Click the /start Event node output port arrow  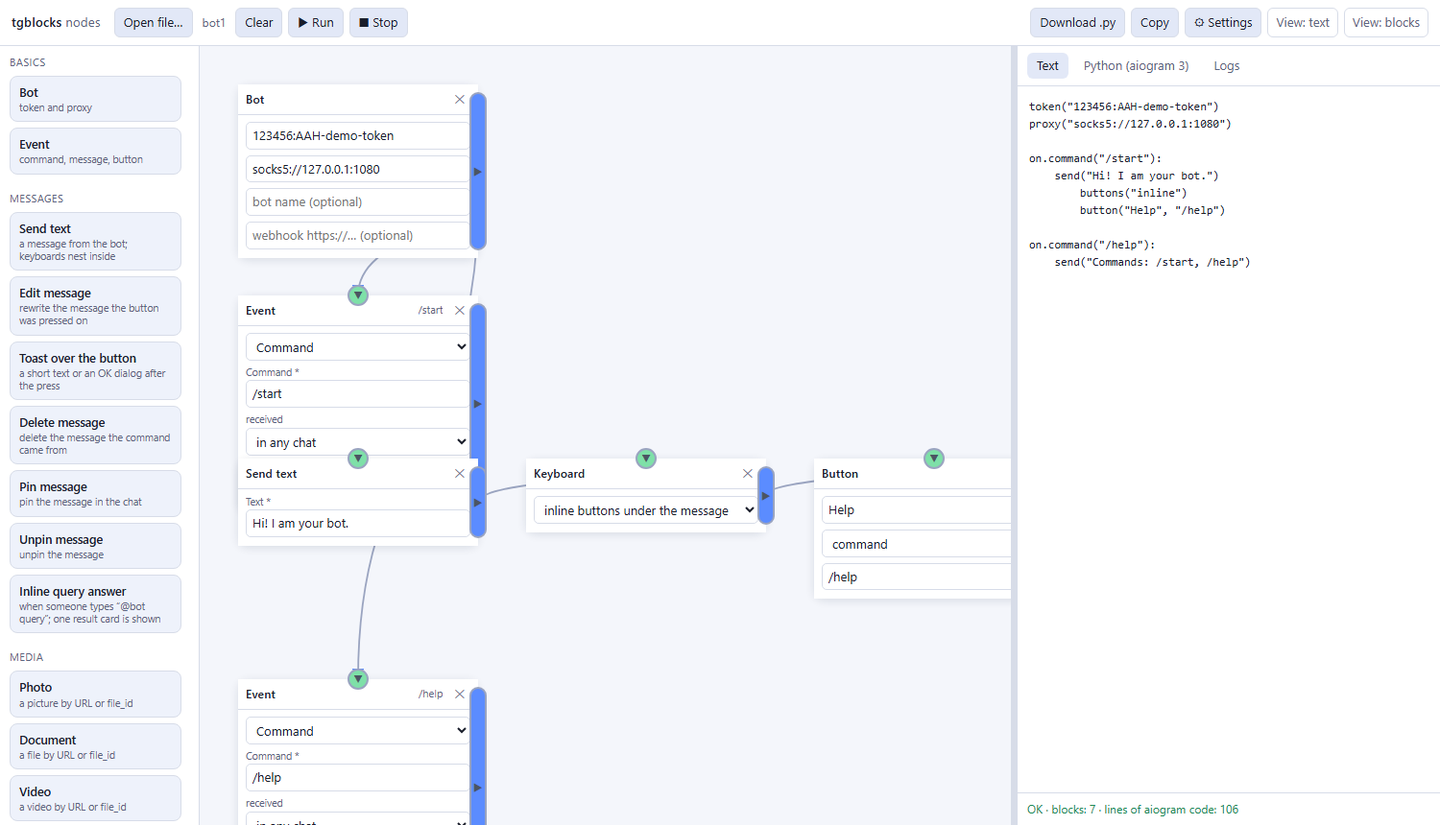pos(478,404)
